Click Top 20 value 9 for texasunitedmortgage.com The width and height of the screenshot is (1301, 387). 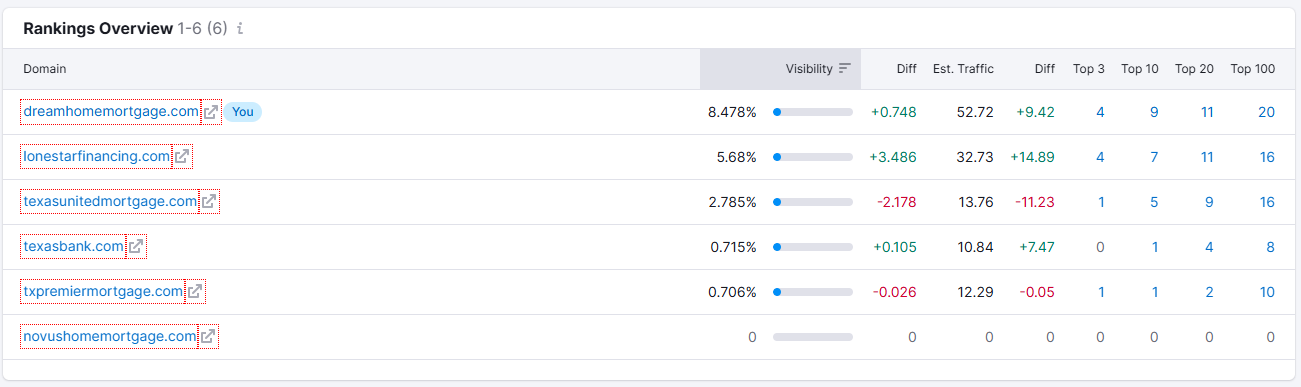1209,202
